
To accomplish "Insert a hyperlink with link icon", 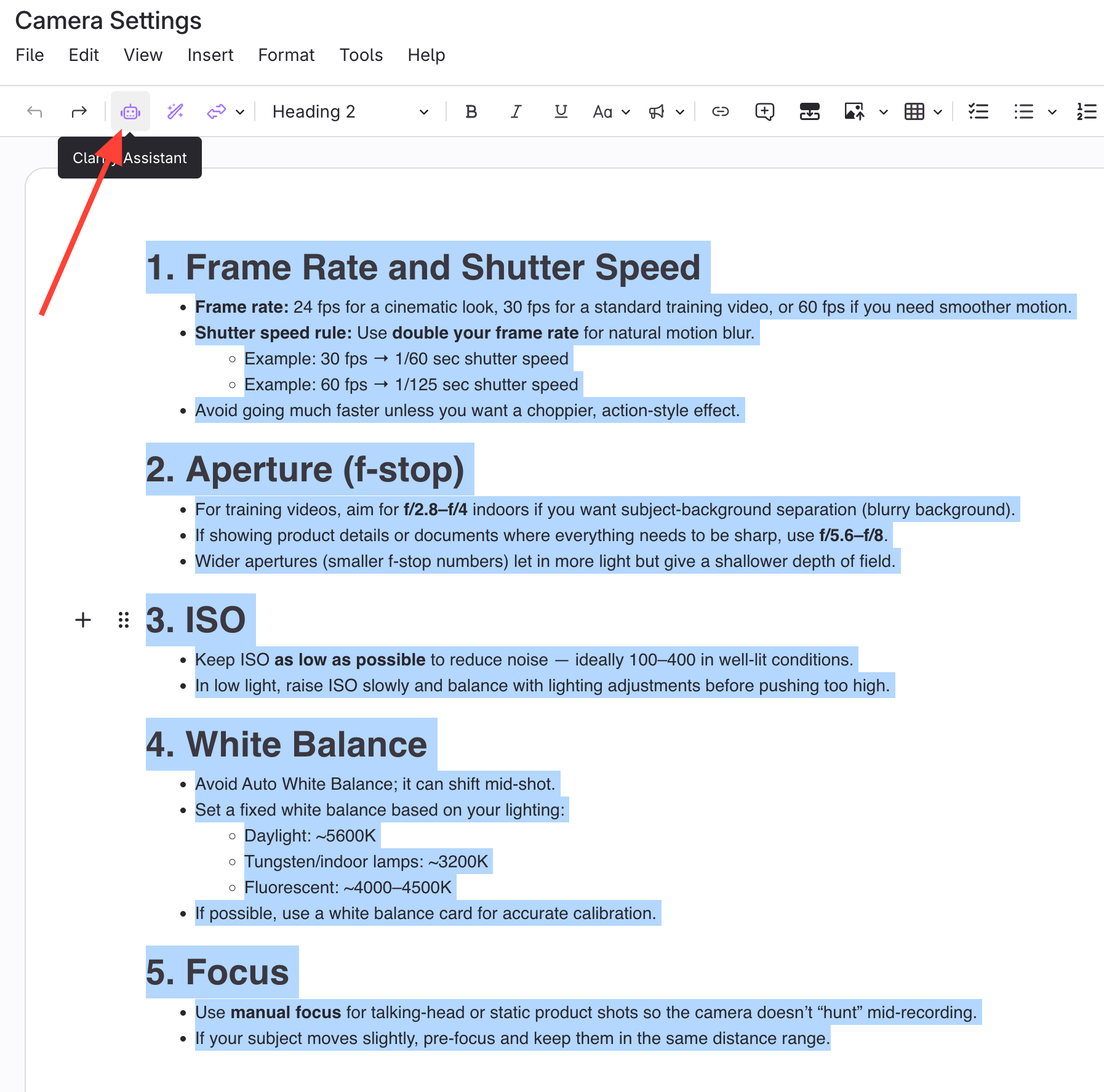I will click(720, 111).
